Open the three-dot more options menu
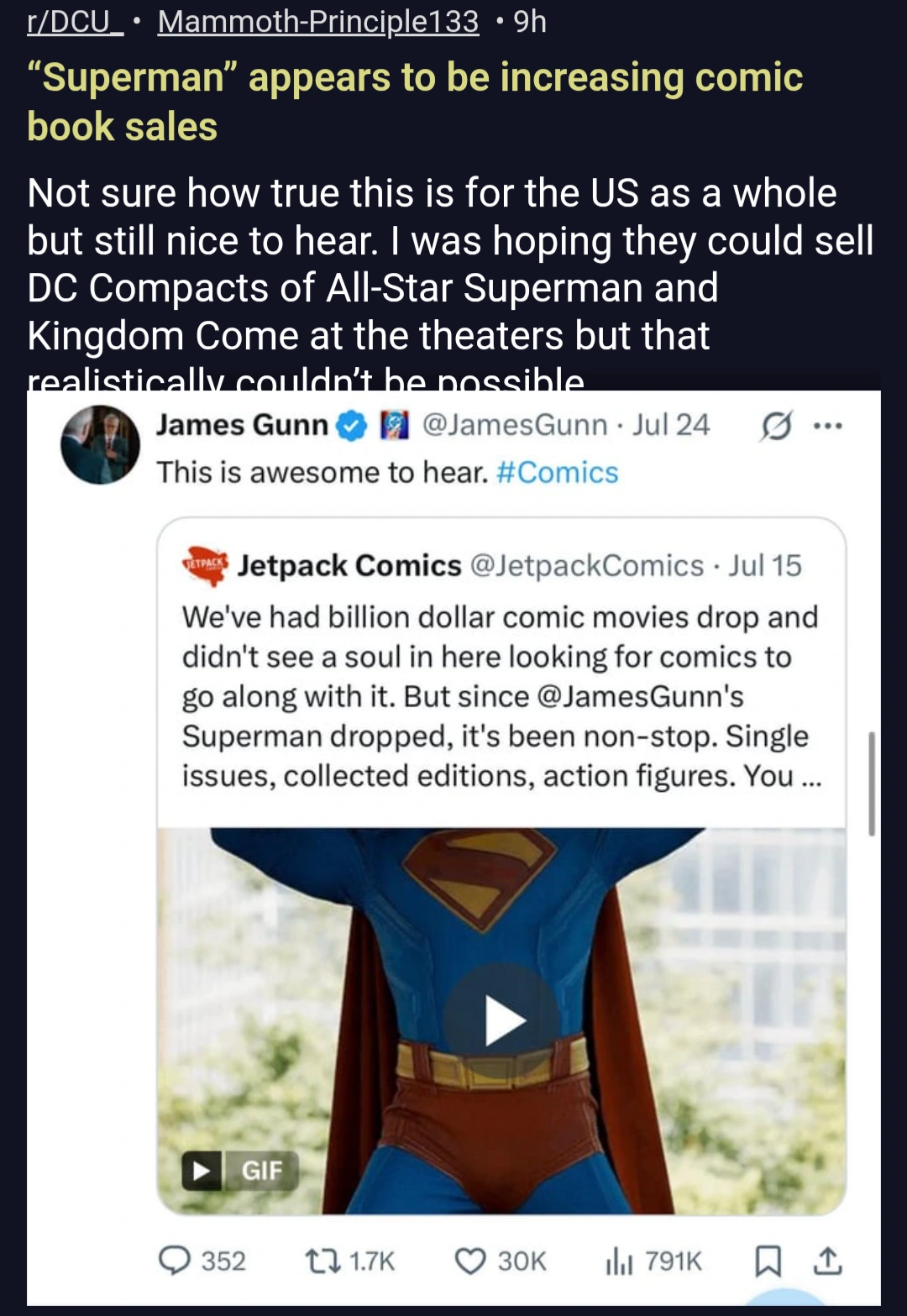907x1316 pixels. 827,427
